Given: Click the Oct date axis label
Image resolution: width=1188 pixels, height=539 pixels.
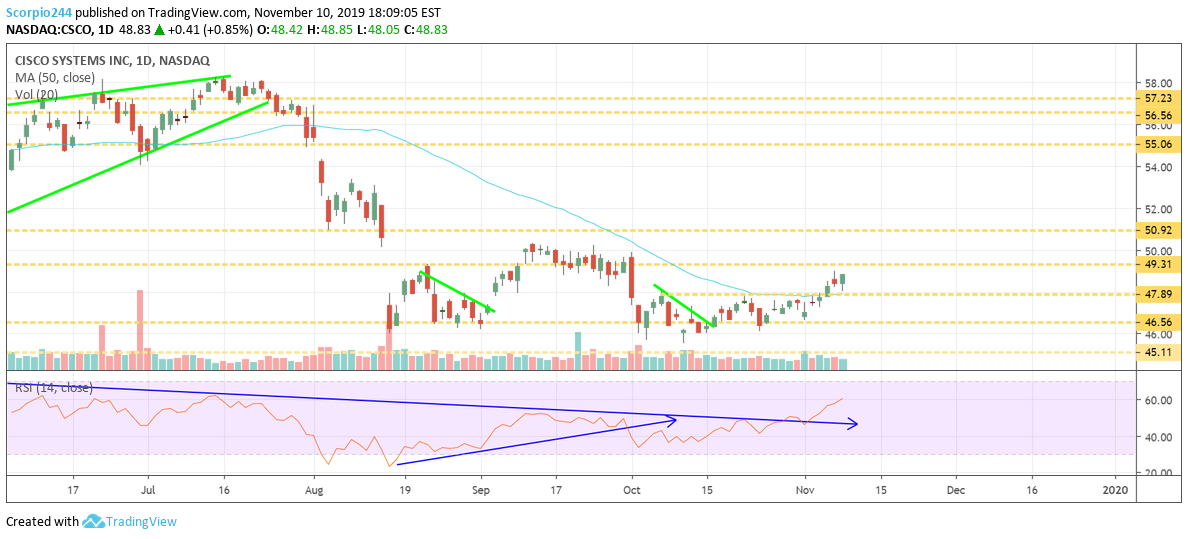Looking at the screenshot, I should coord(631,490).
